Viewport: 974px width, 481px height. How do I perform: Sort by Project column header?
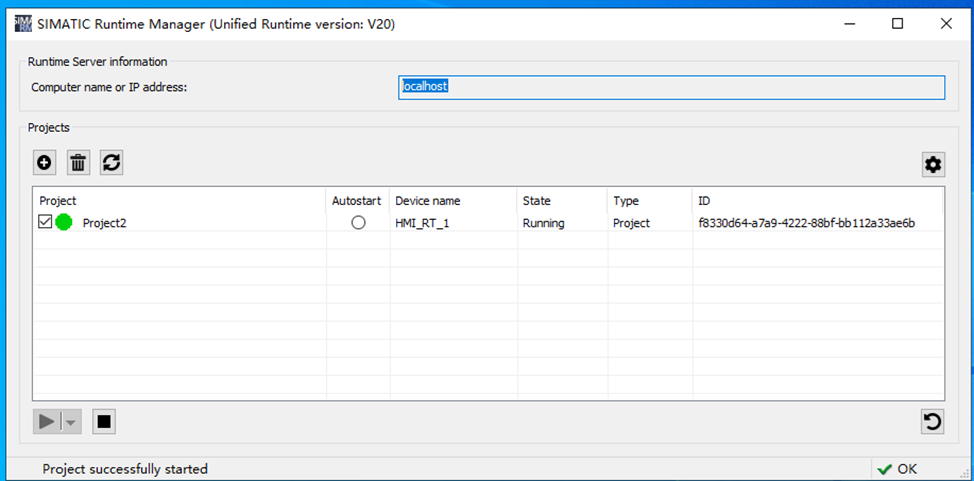(180, 201)
